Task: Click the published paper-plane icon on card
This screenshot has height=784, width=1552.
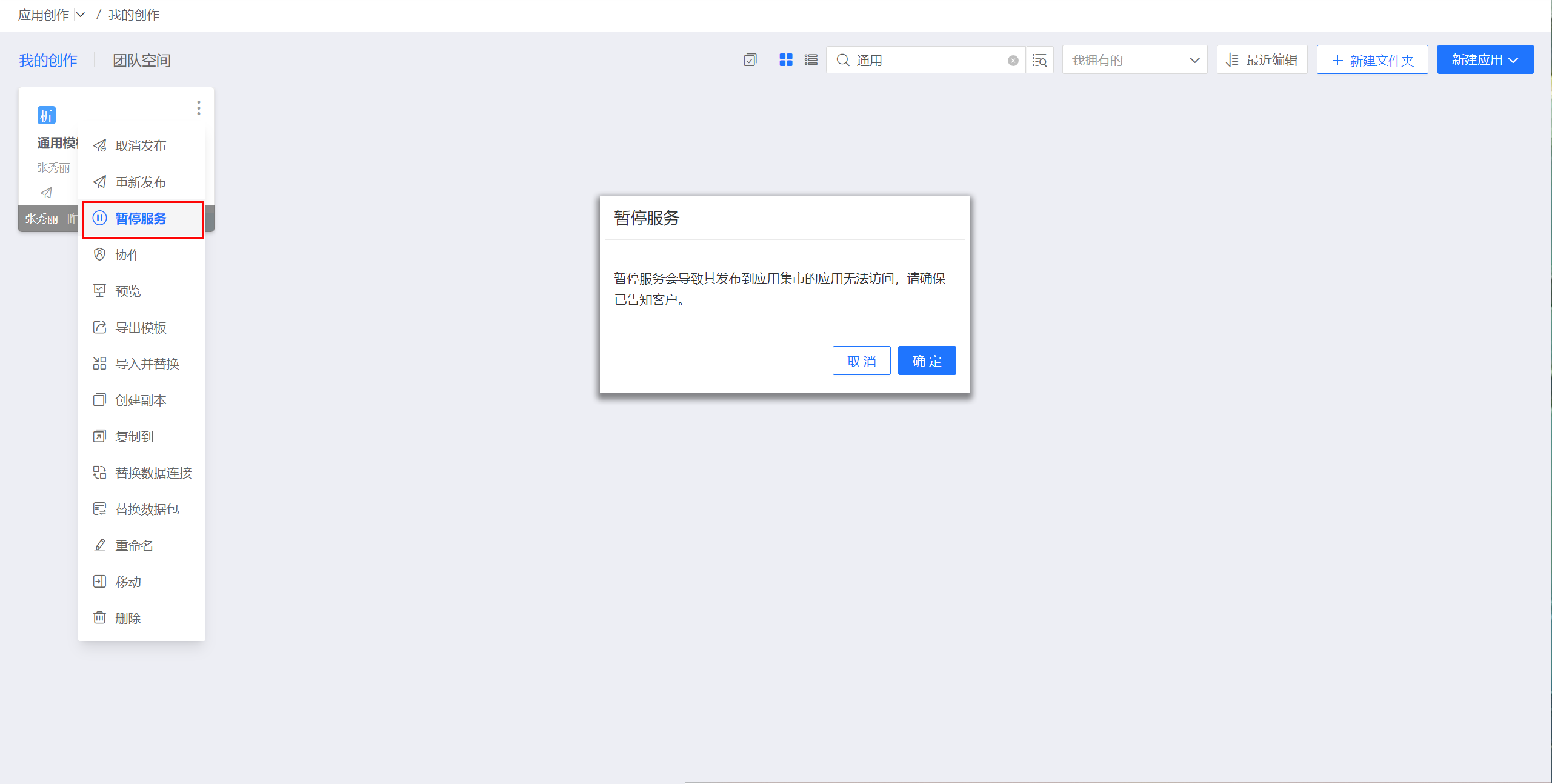Action: (x=47, y=193)
